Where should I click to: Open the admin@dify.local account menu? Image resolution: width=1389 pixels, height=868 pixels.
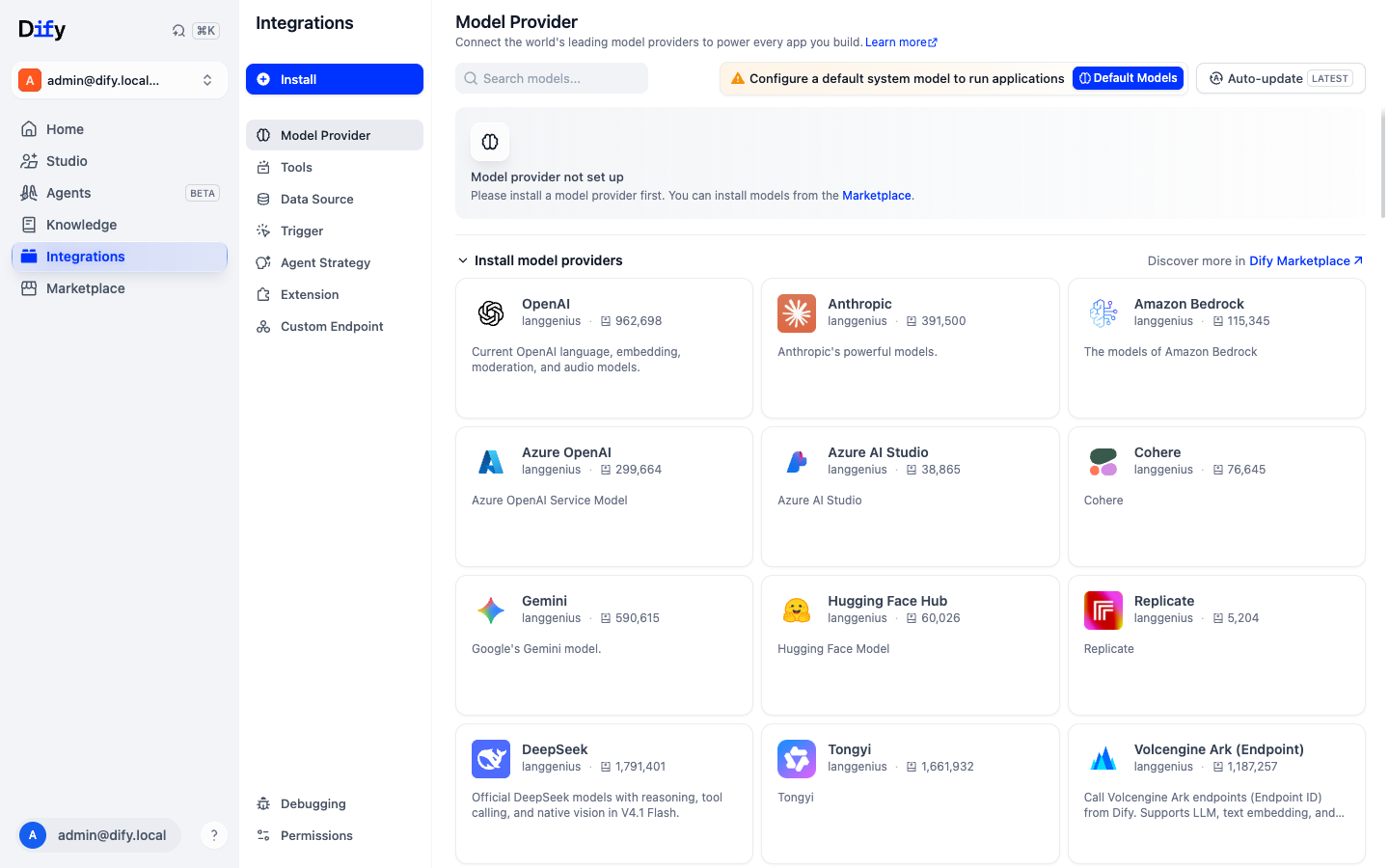point(97,835)
